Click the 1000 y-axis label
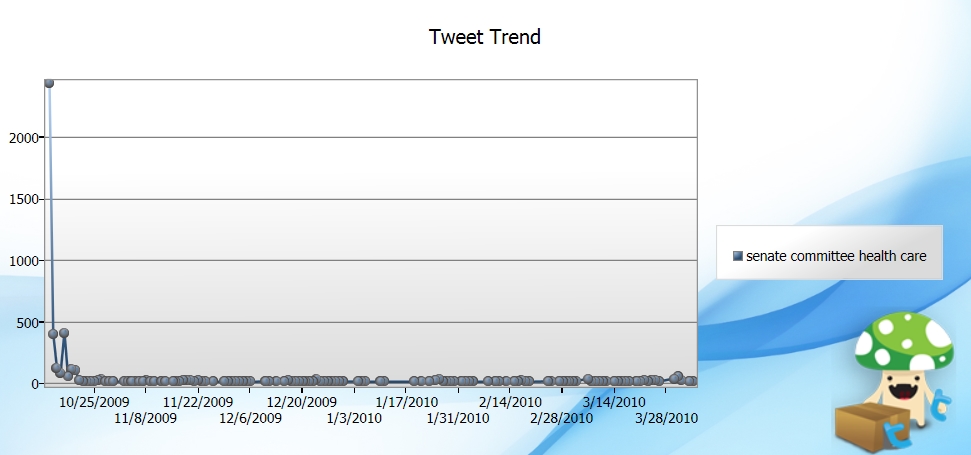 23,261
